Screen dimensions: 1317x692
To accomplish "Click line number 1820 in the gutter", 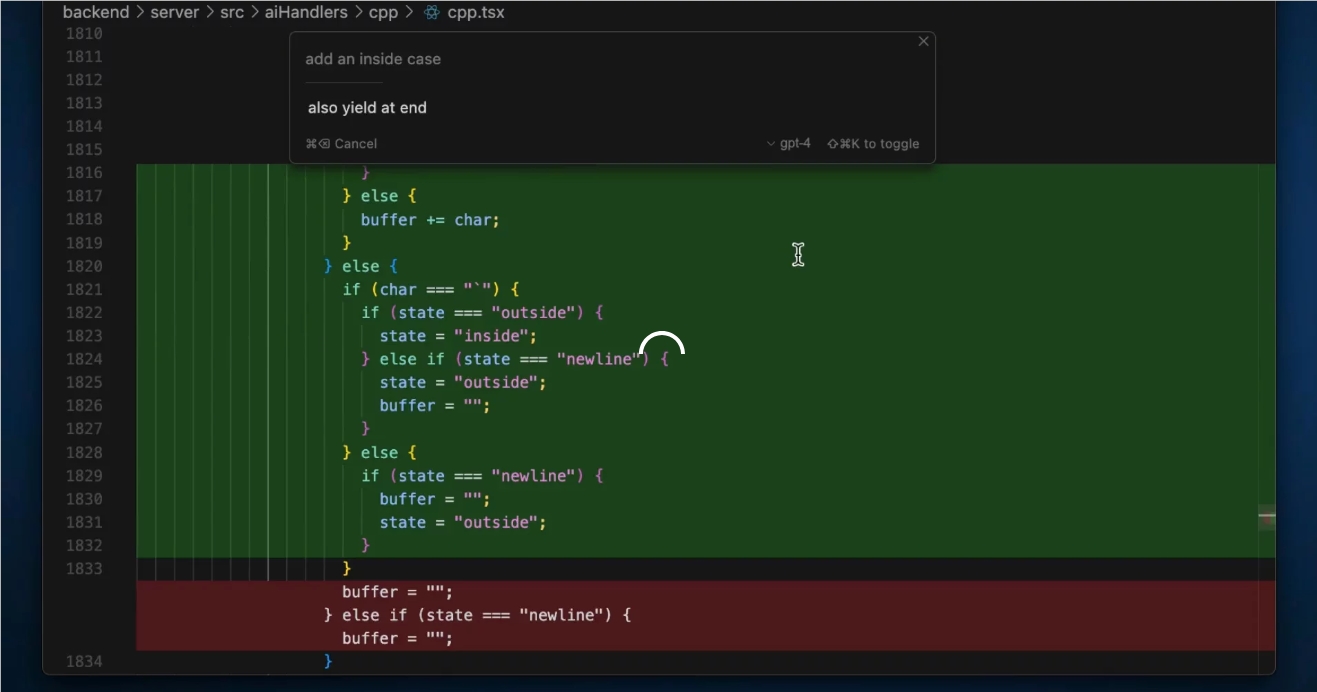I will [x=84, y=266].
